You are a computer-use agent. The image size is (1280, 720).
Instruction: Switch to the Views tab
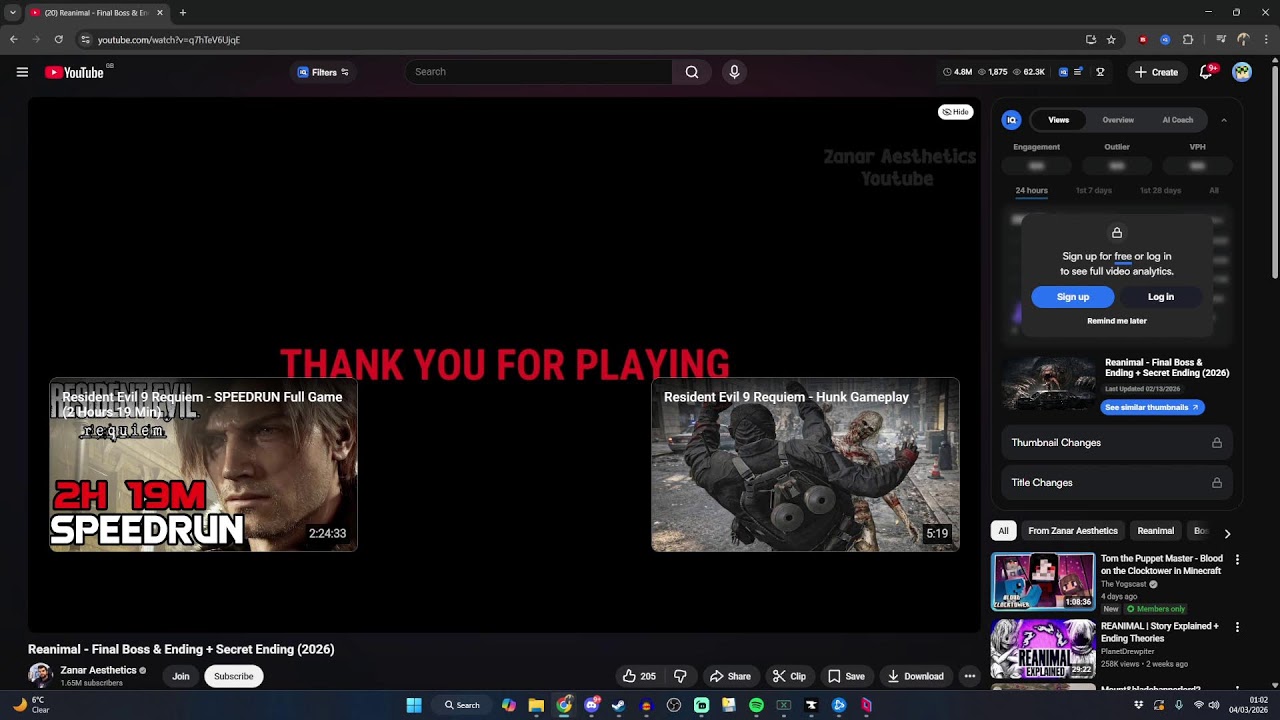[1058, 120]
